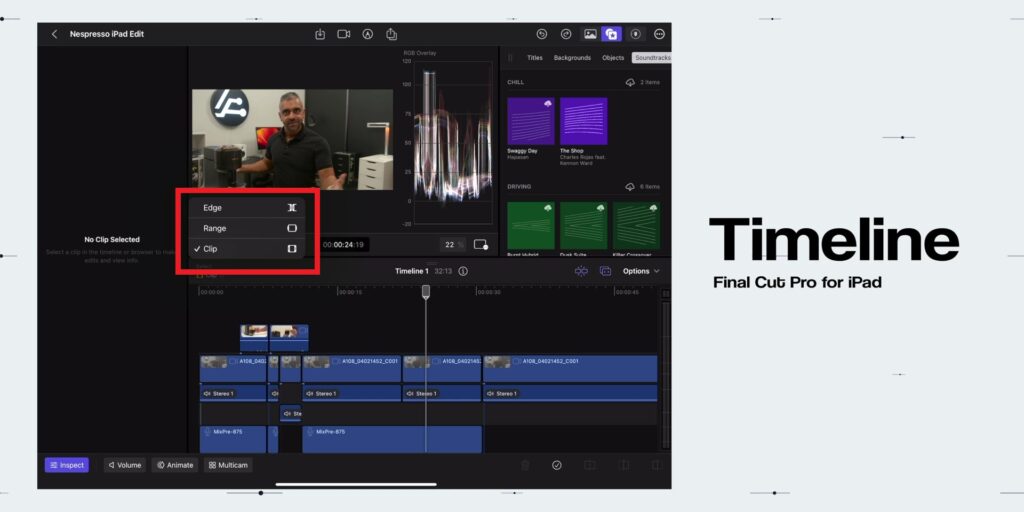Image resolution: width=1024 pixels, height=512 pixels.
Task: Undo the last edit
Action: click(541, 34)
